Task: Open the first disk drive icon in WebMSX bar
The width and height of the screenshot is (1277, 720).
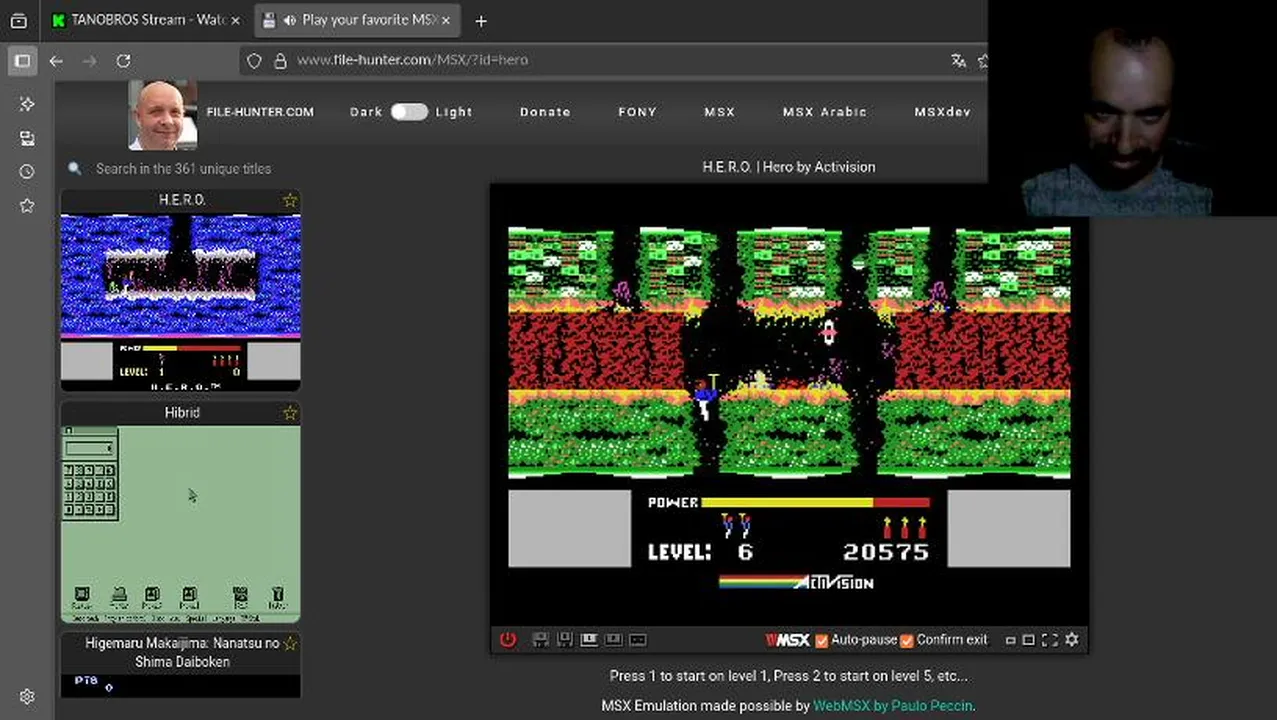Action: click(540, 640)
